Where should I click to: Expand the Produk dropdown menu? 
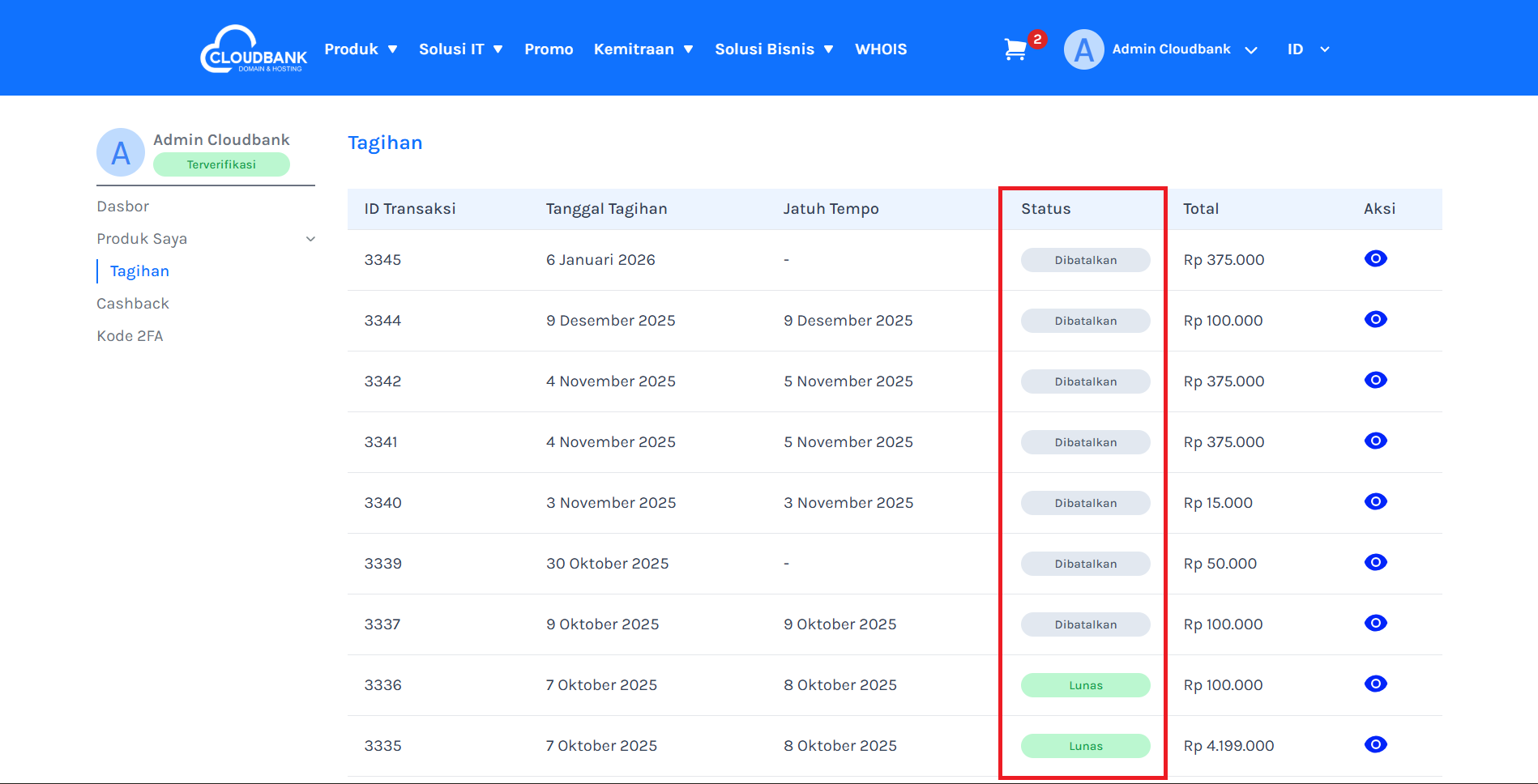361,49
